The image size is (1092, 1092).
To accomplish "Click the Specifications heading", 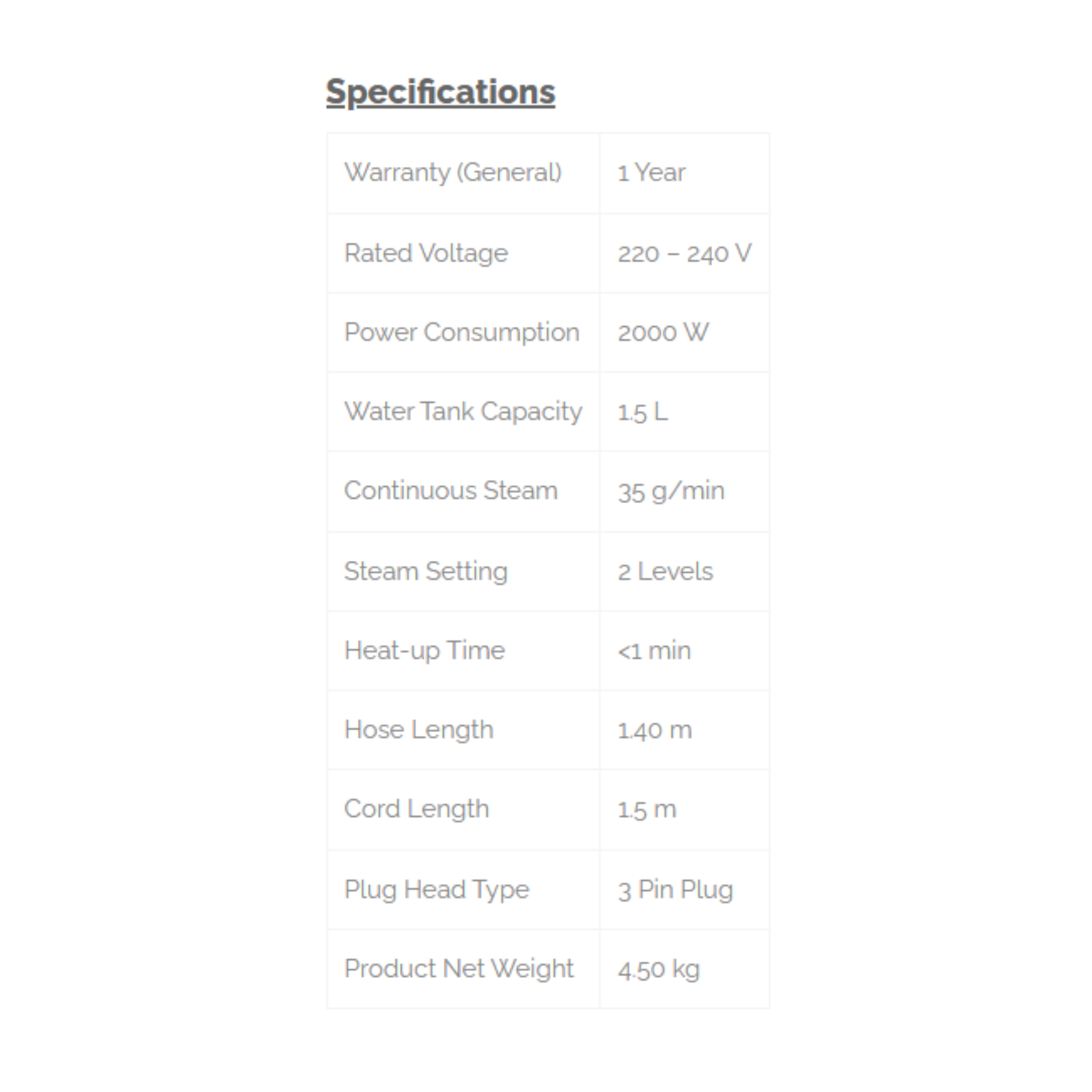I will tap(440, 92).
